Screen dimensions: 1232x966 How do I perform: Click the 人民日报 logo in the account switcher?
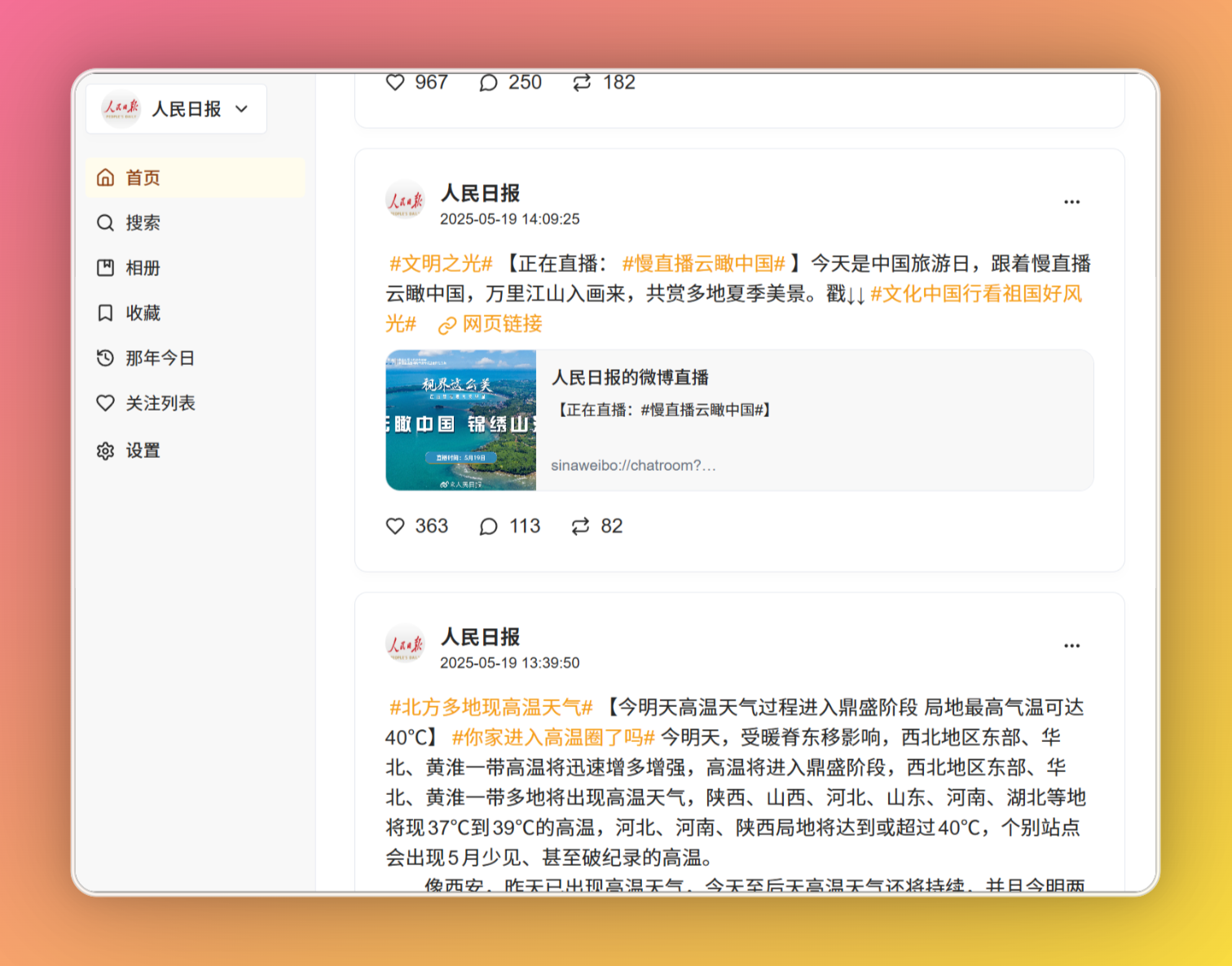121,109
